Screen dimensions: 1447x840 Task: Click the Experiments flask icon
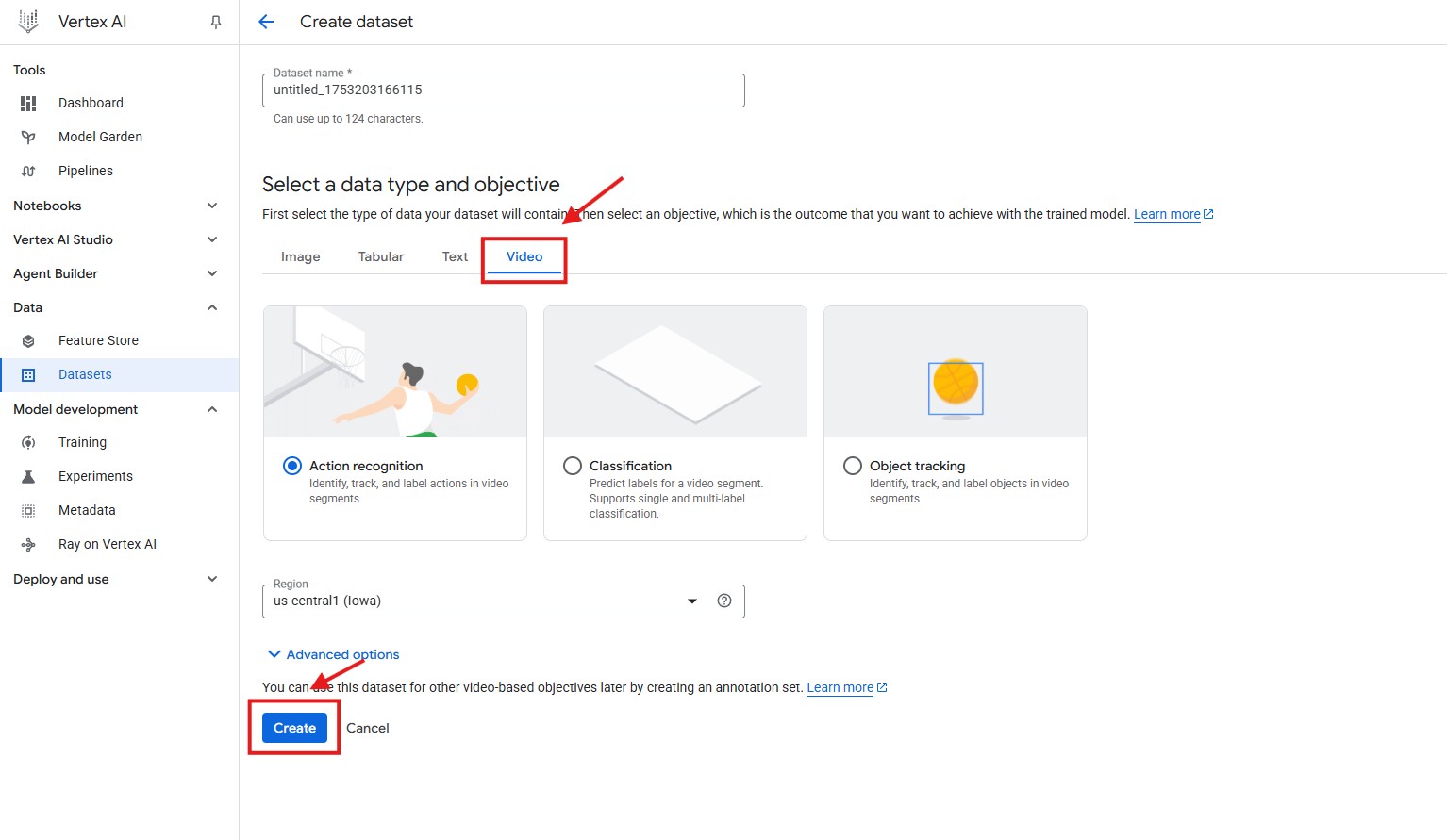28,476
